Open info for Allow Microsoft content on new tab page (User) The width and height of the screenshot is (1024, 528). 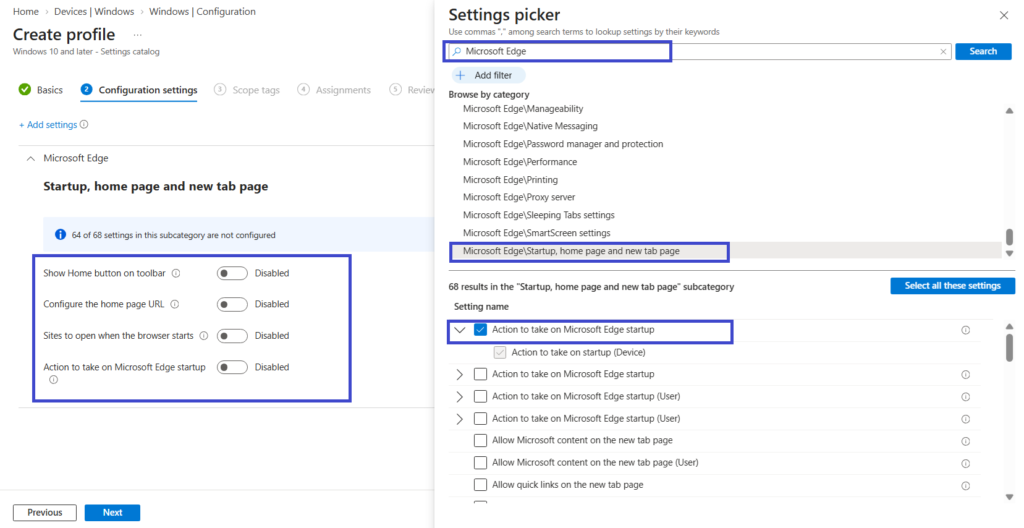coord(965,463)
